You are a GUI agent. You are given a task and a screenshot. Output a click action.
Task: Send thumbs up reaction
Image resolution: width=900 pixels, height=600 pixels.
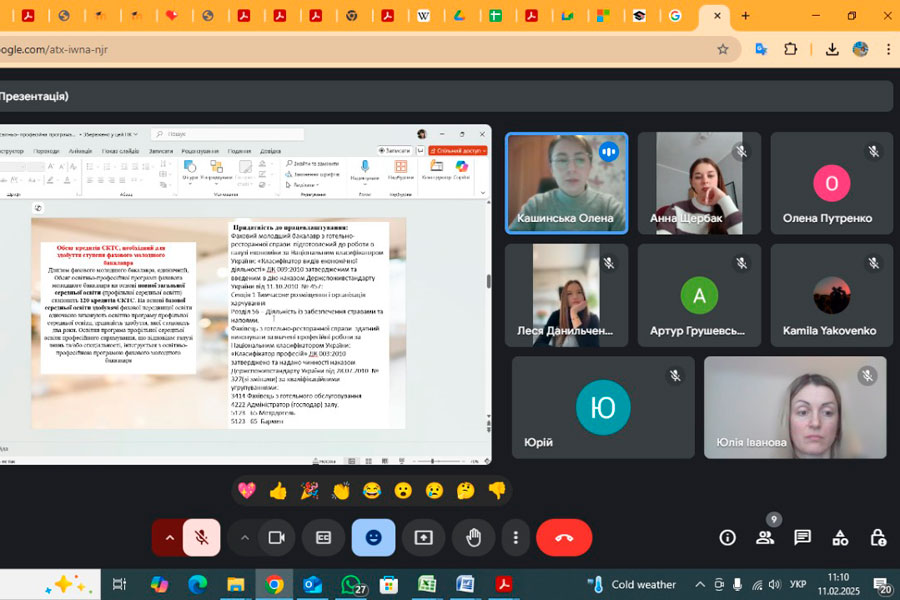pyautogui.click(x=278, y=490)
